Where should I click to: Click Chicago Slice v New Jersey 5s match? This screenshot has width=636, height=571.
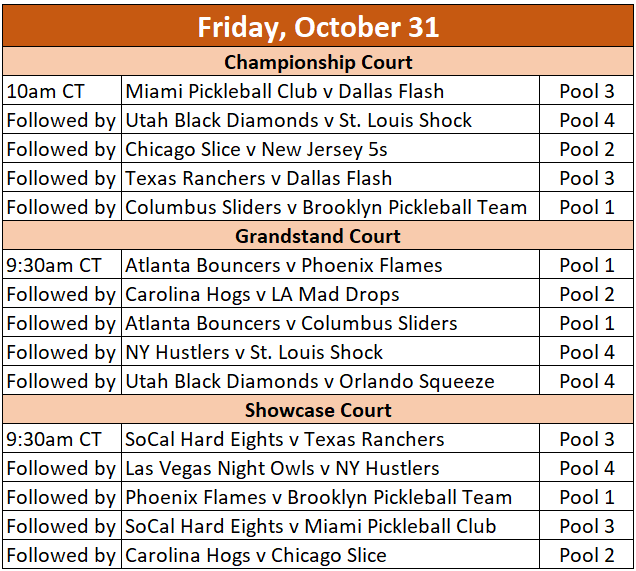256,149
